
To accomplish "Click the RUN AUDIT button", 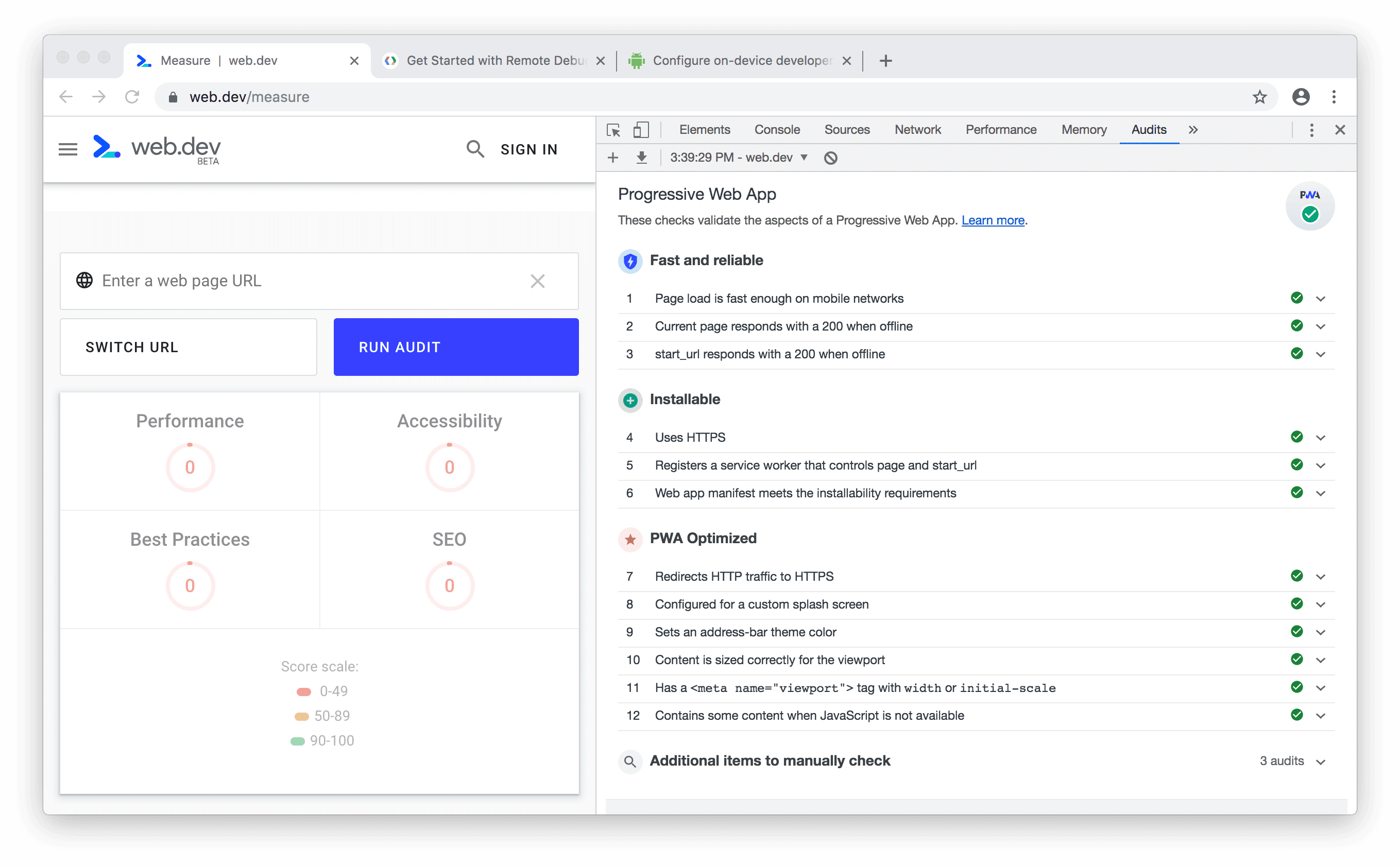I will coord(455,347).
